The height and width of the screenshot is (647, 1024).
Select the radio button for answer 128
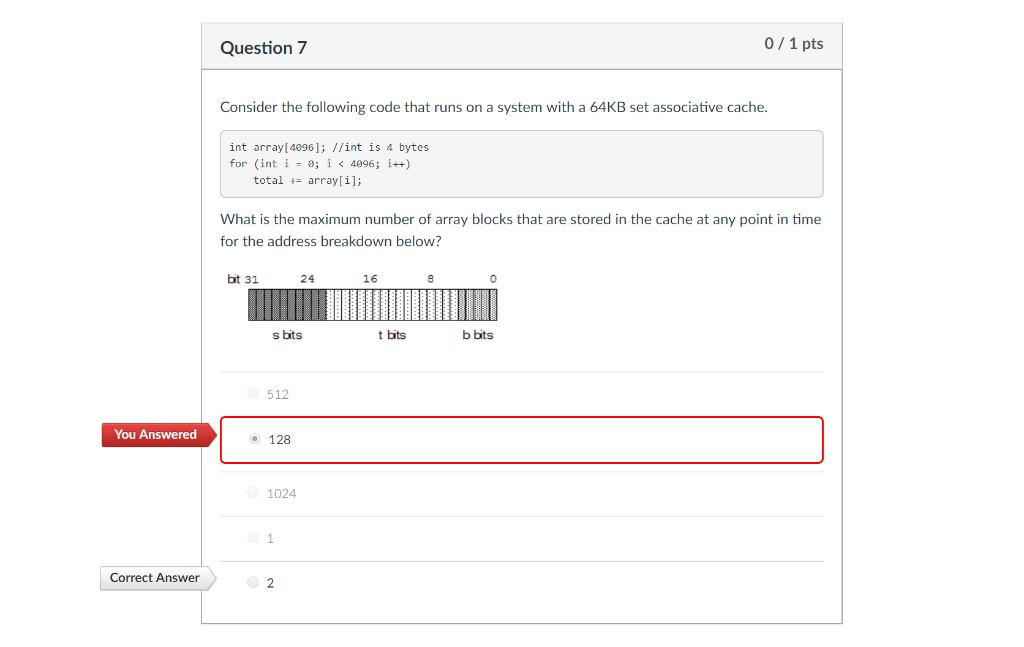[255, 438]
